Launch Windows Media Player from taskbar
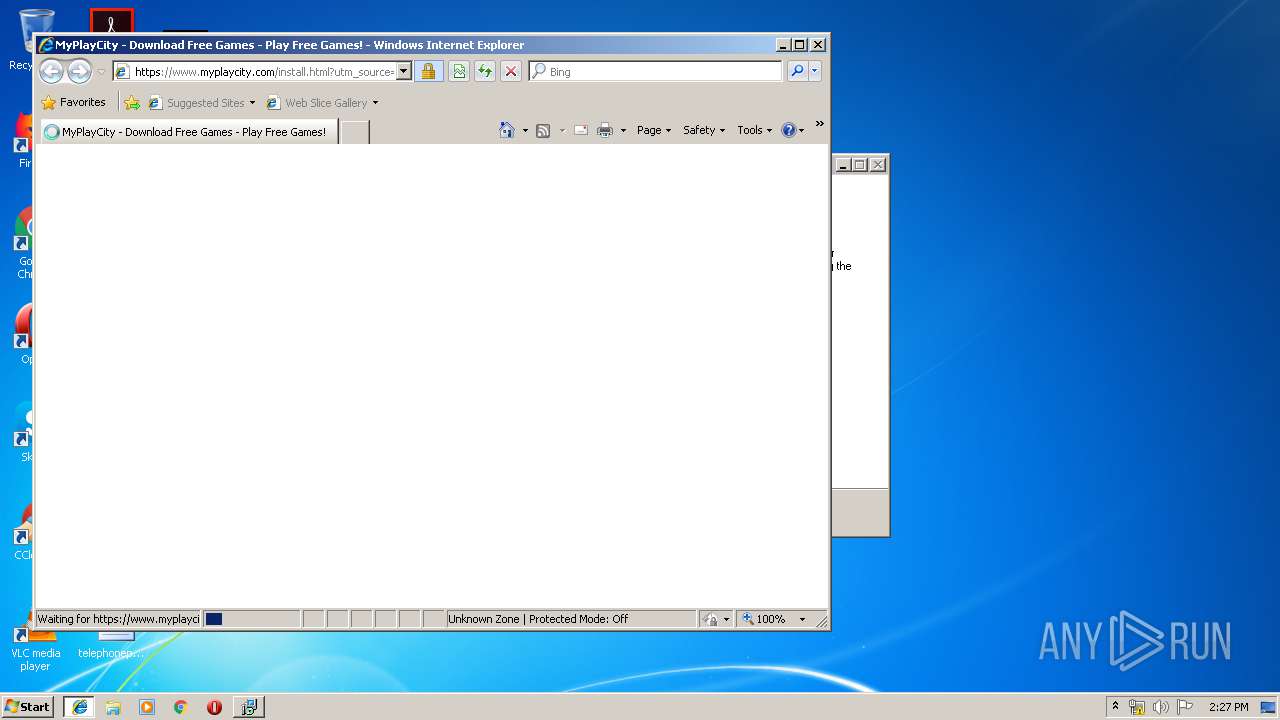Image resolution: width=1280 pixels, height=720 pixels. [x=147, y=706]
